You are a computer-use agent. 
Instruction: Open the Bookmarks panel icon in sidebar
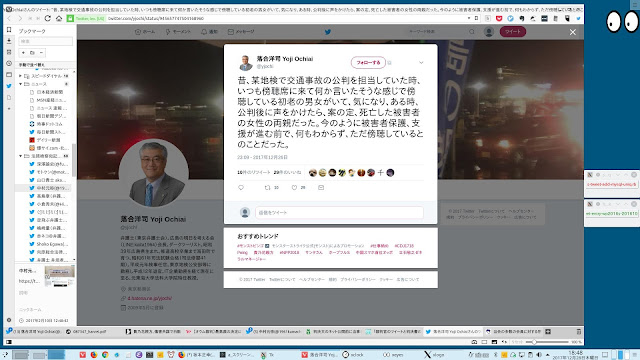pos(9,30)
